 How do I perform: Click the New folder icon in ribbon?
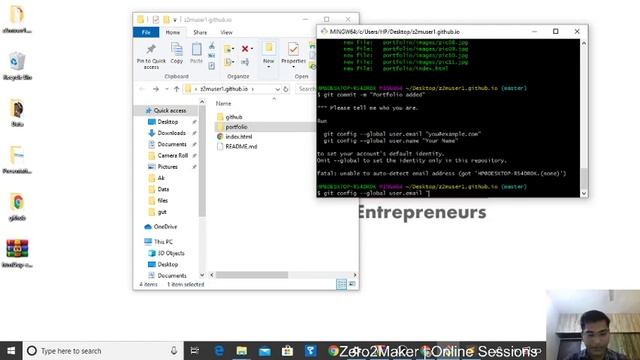pyautogui.click(x=269, y=49)
